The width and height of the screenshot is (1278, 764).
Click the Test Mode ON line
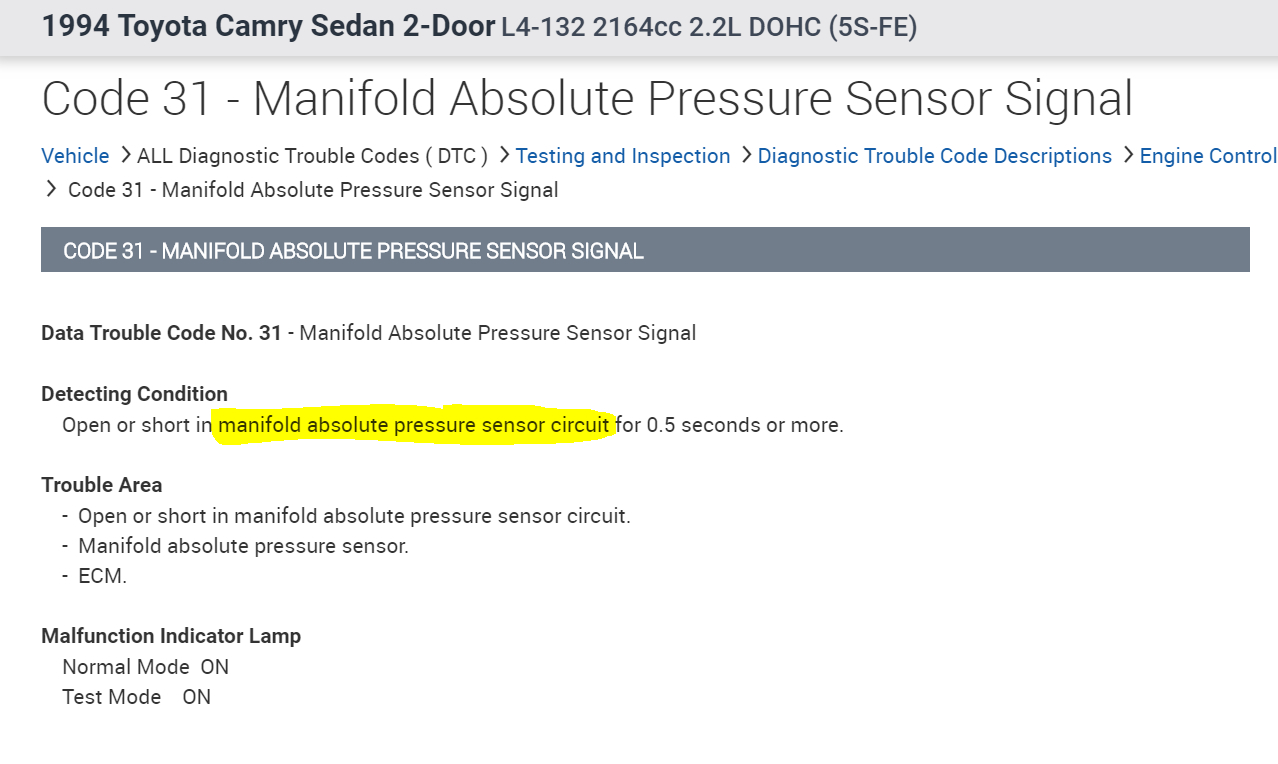[x=136, y=697]
